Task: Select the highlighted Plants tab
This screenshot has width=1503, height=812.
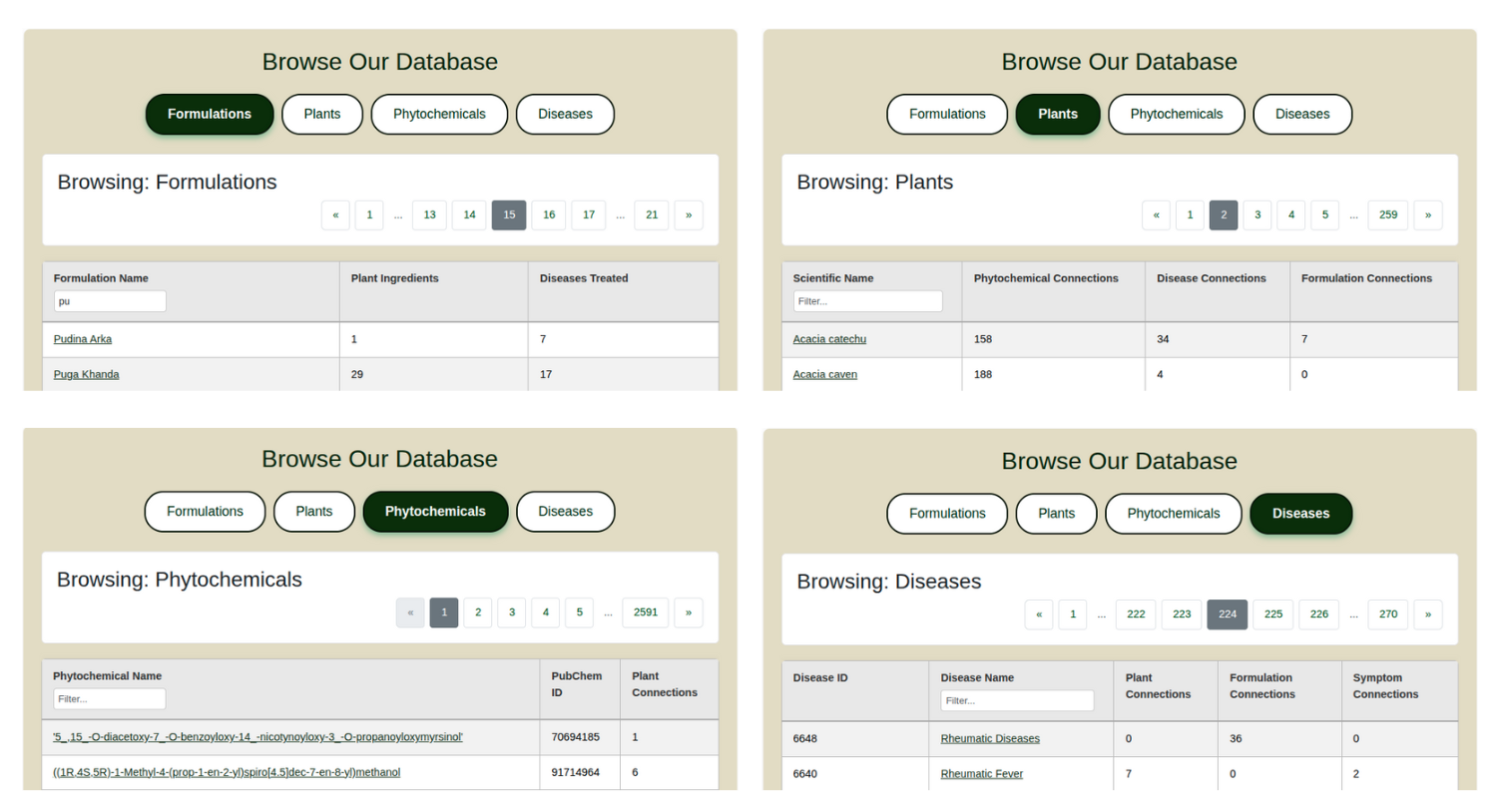Action: [1057, 115]
